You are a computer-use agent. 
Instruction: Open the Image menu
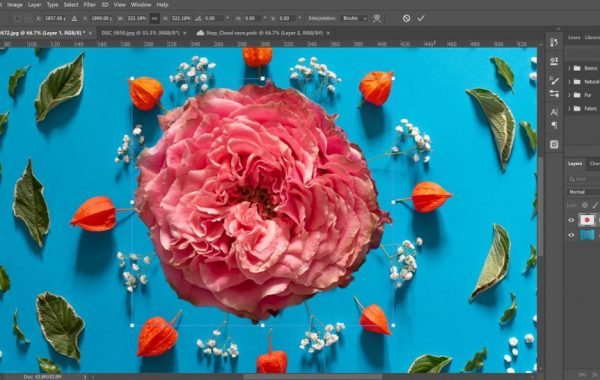pos(15,5)
